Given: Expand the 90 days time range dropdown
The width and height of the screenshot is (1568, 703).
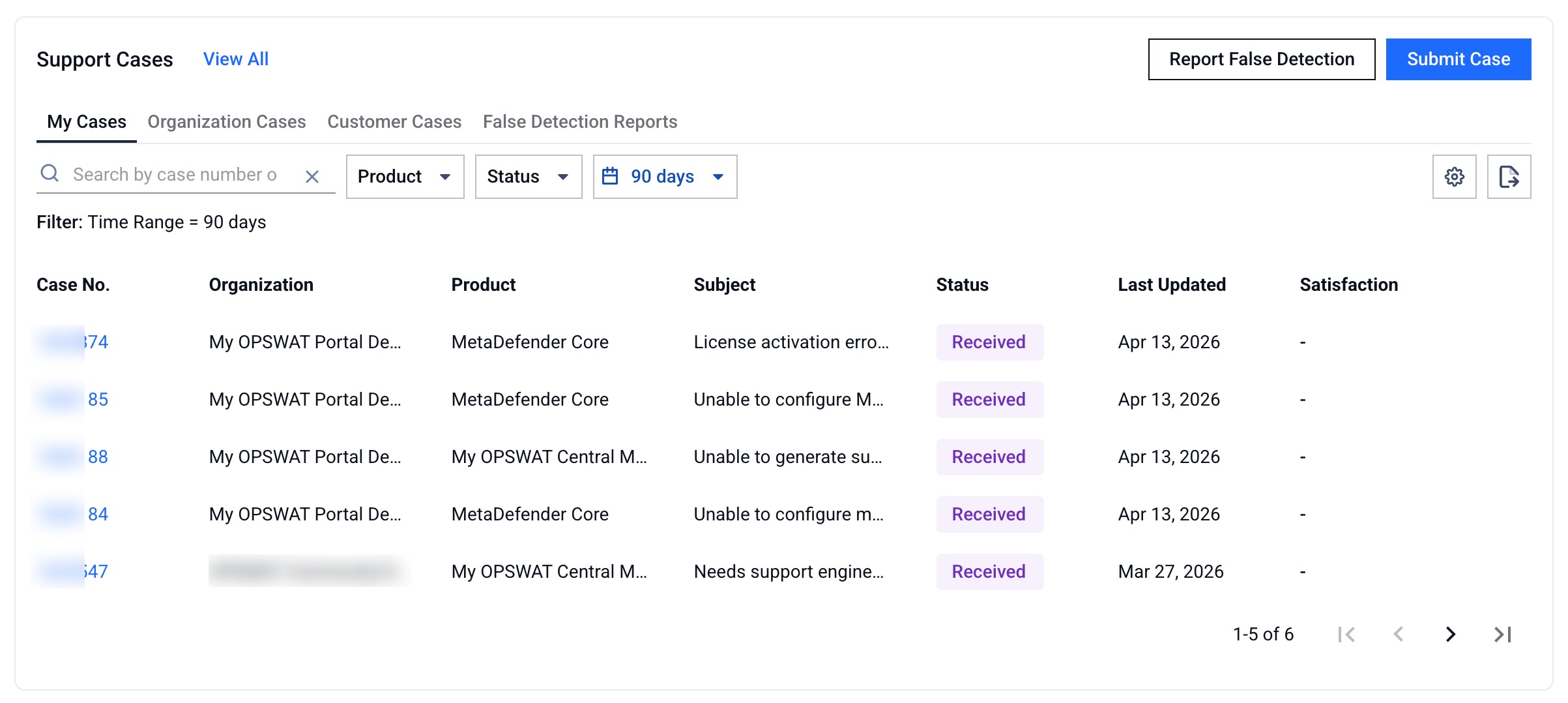Looking at the screenshot, I should [664, 177].
